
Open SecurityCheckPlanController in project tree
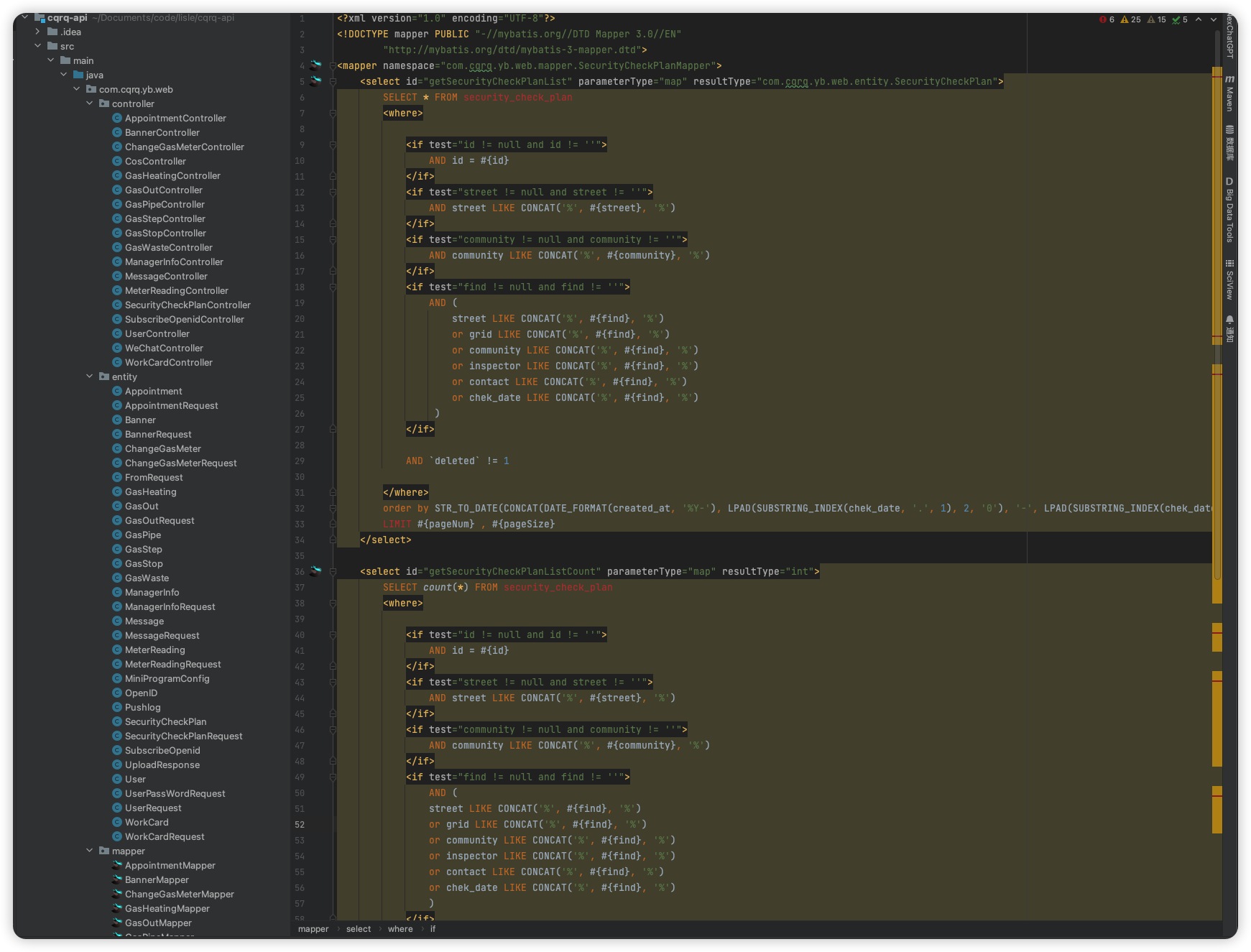click(x=188, y=305)
